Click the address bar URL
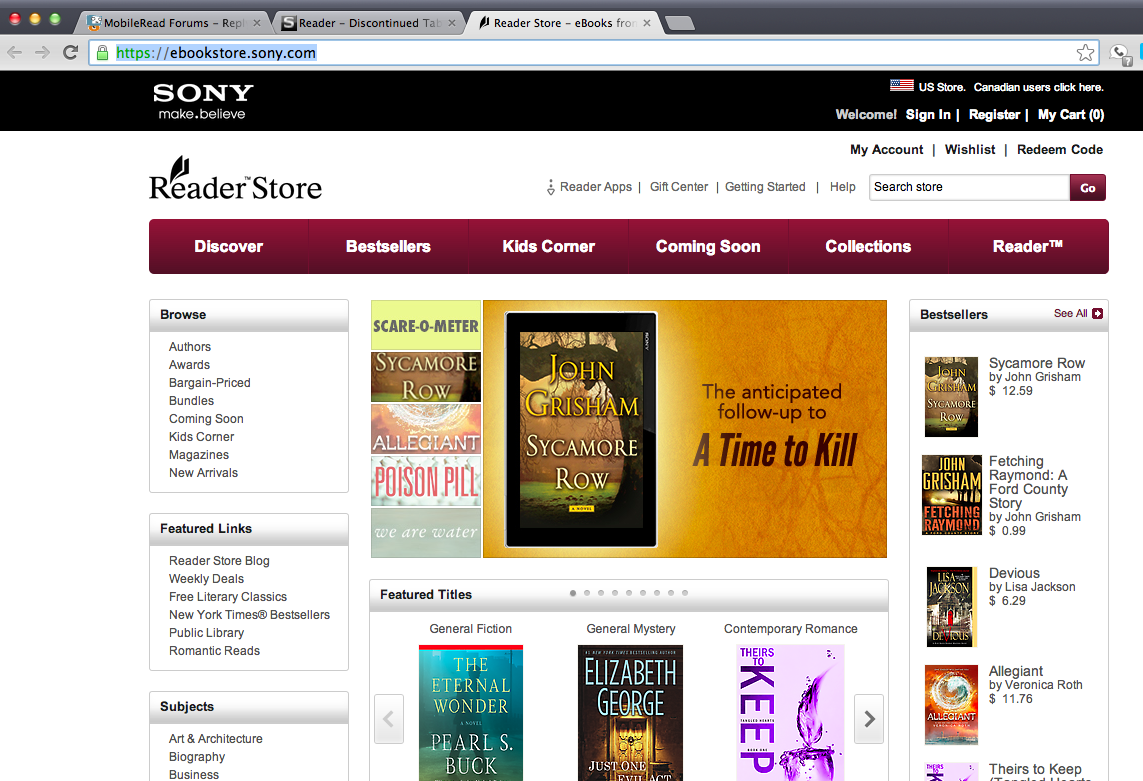 coord(216,53)
